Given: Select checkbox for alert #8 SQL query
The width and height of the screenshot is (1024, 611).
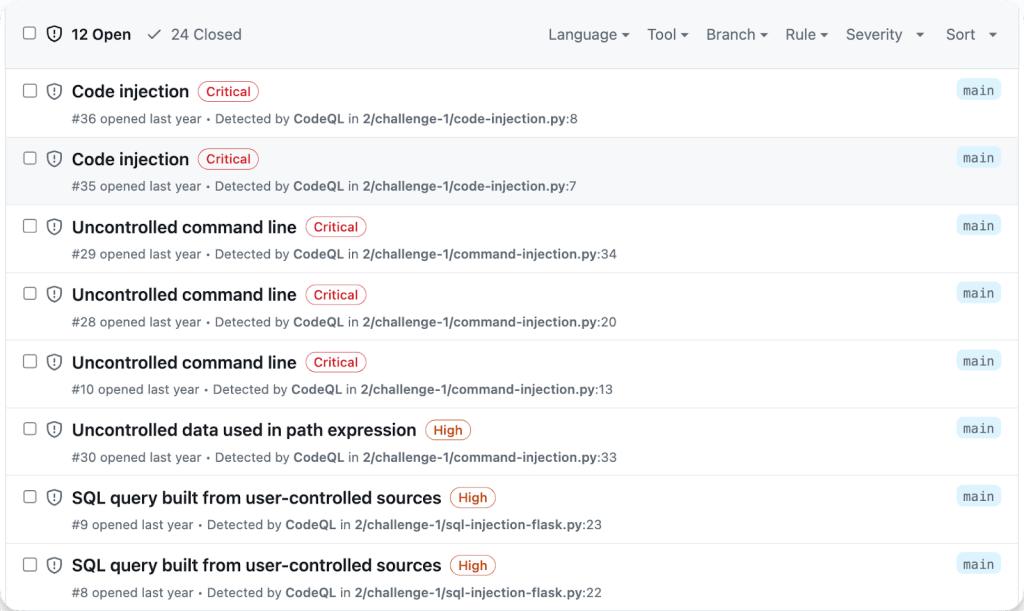Looking at the screenshot, I should [29, 564].
